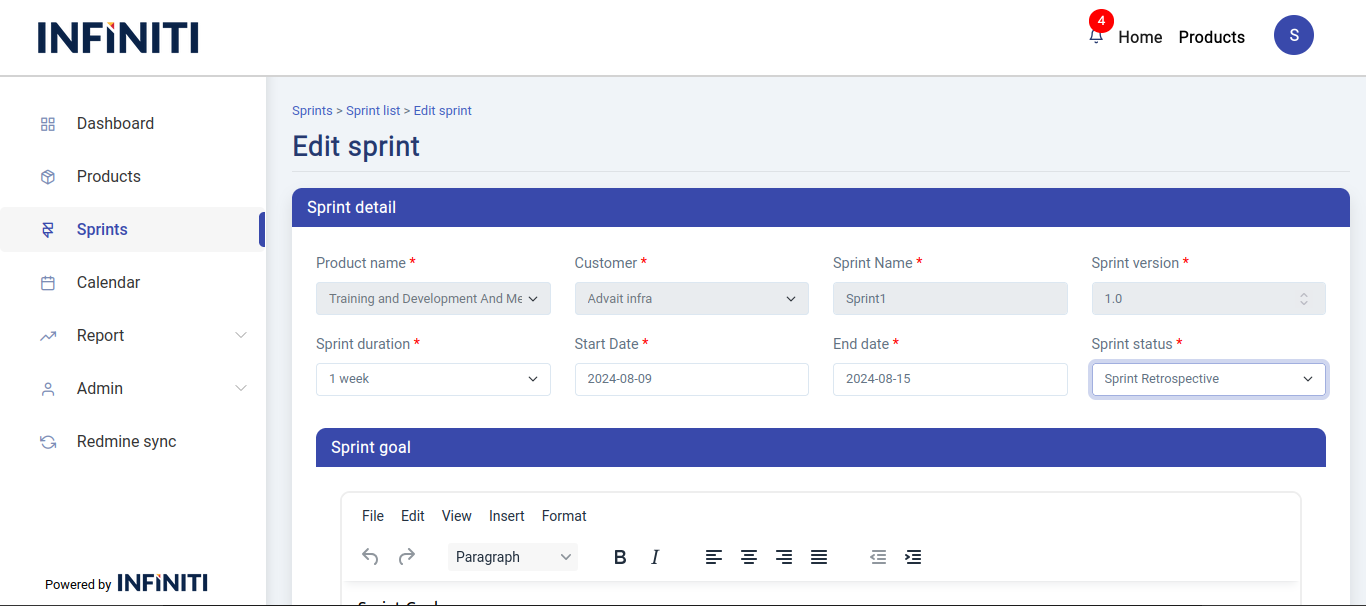Toggle italic formatting in the editor

click(655, 557)
